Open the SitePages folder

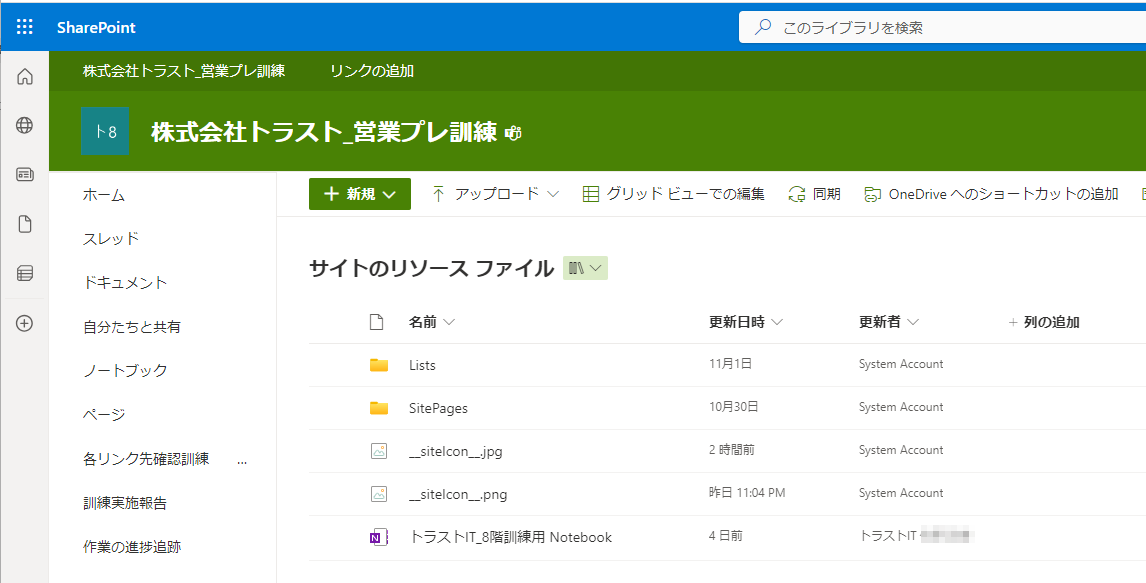pyautogui.click(x=438, y=408)
